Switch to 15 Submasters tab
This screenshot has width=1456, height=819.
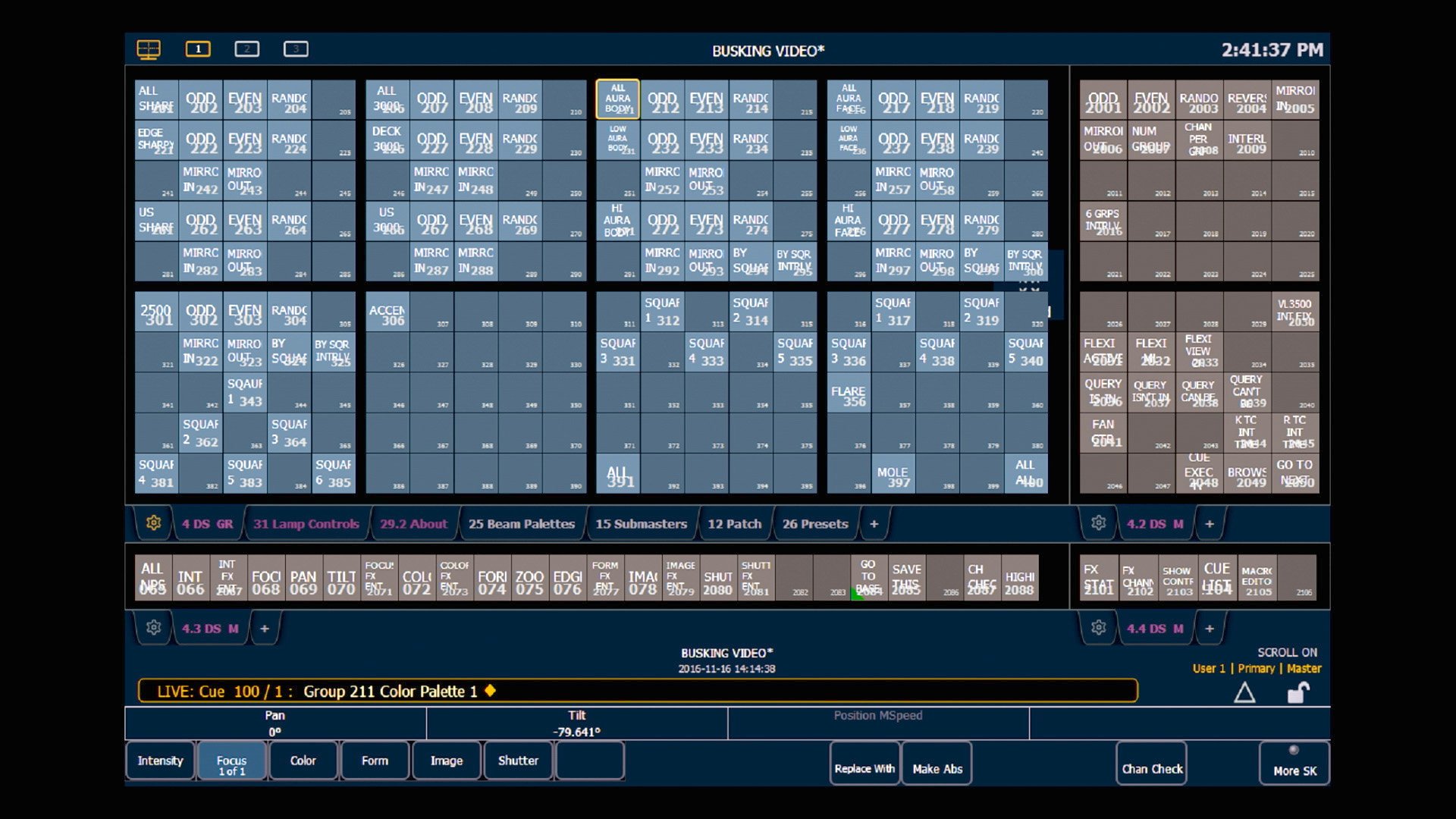coord(641,524)
